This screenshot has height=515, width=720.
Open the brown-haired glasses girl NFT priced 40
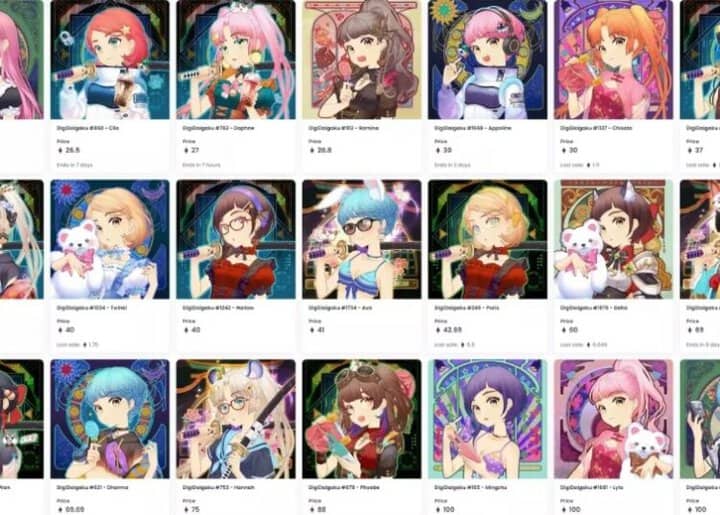[x=236, y=239]
